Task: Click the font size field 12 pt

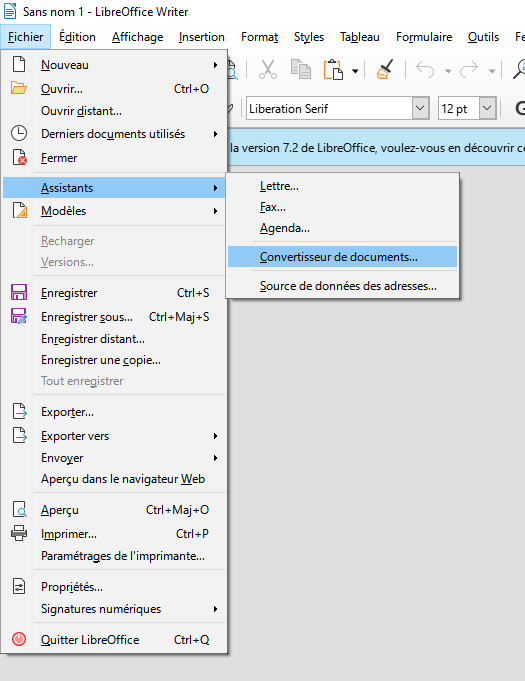Action: pyautogui.click(x=459, y=108)
